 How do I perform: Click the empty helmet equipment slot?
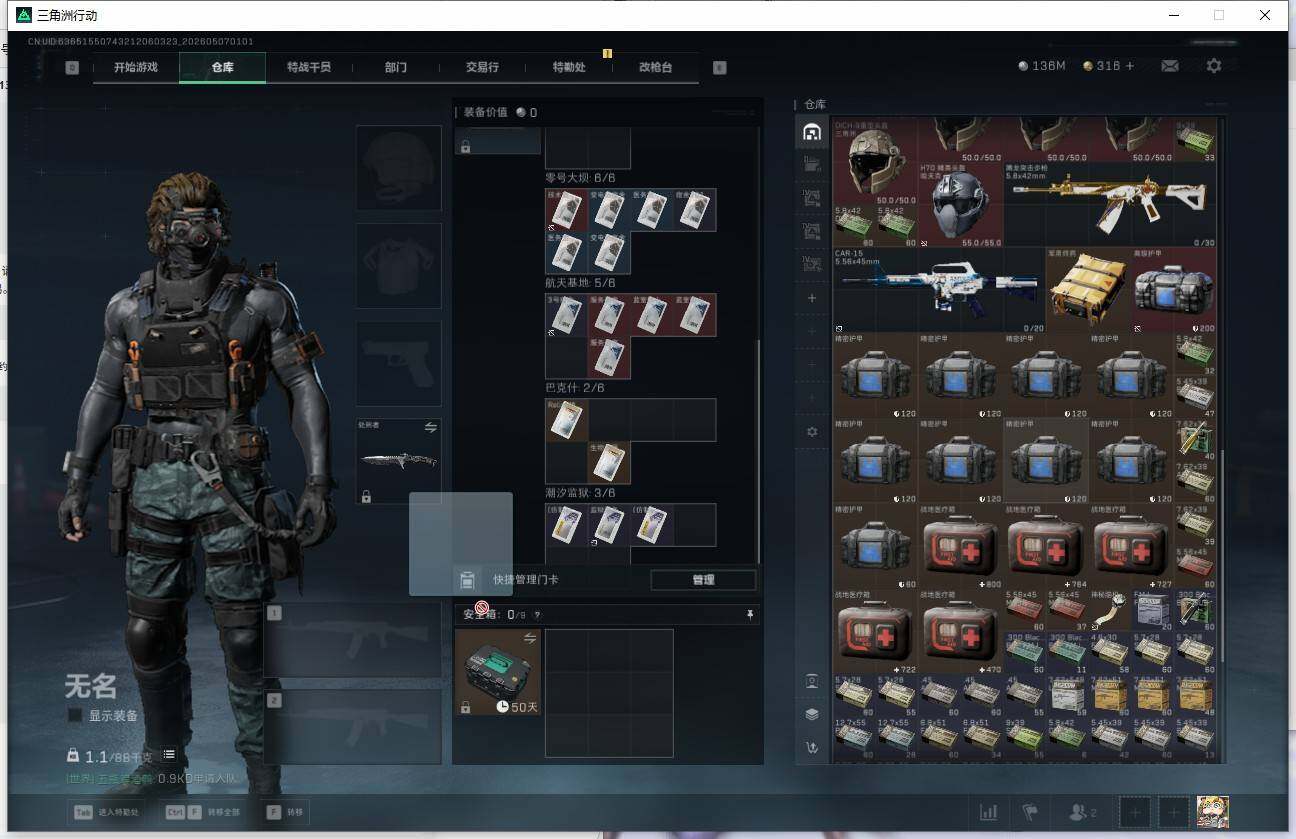pyautogui.click(x=399, y=168)
